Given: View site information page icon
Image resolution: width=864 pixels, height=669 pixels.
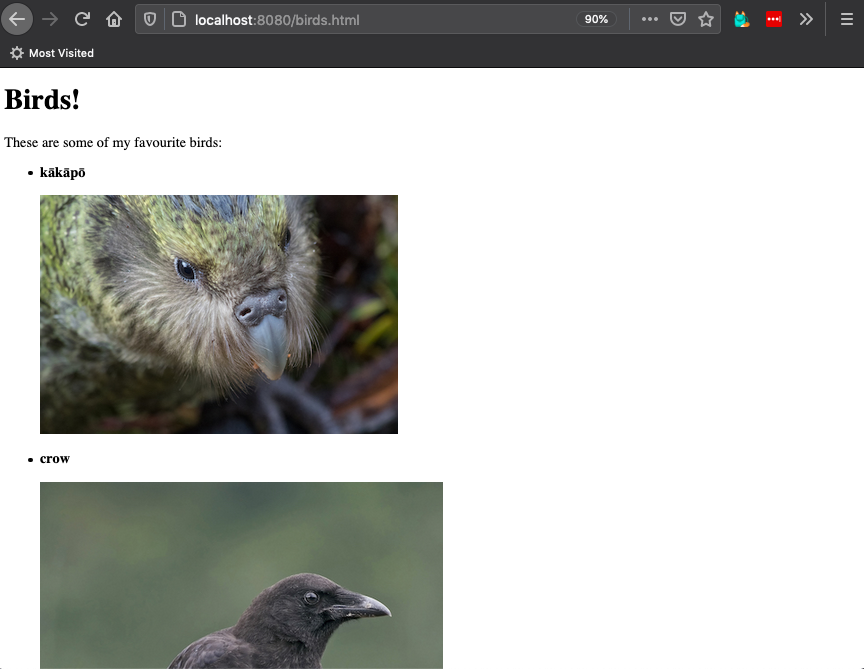Looking at the screenshot, I should click(x=179, y=19).
